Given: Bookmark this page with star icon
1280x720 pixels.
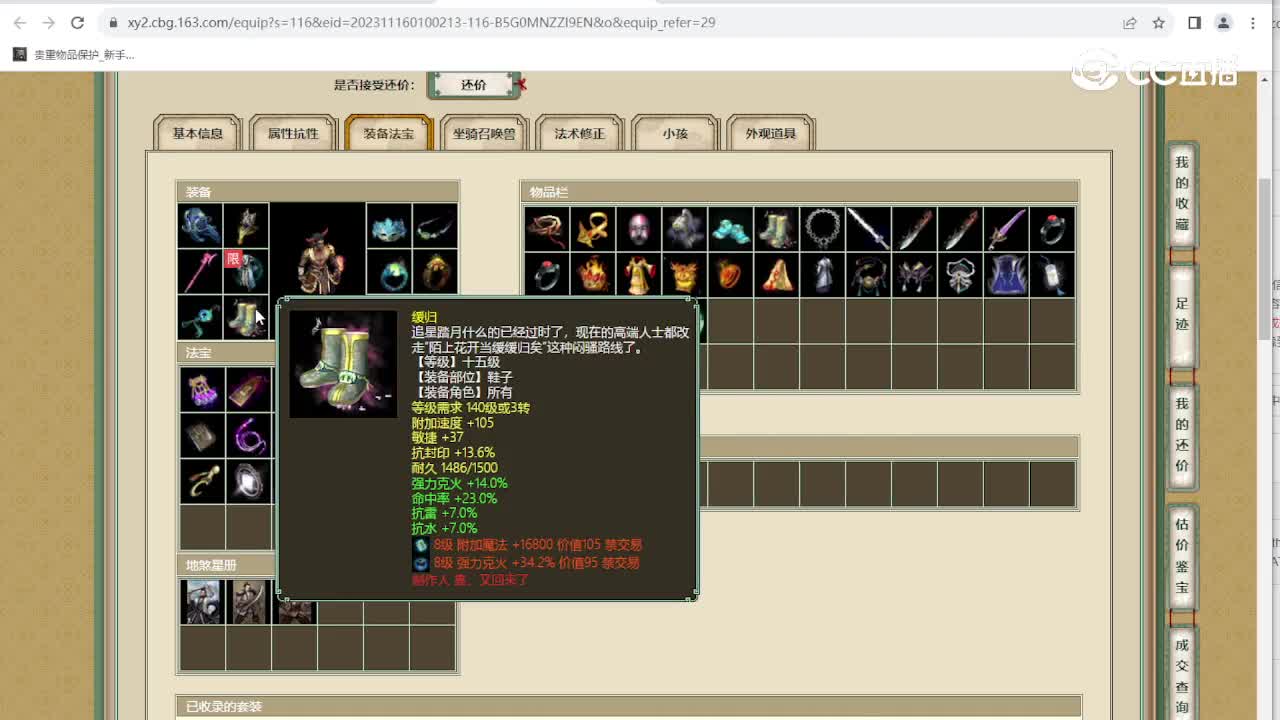Looking at the screenshot, I should click(x=1158, y=22).
